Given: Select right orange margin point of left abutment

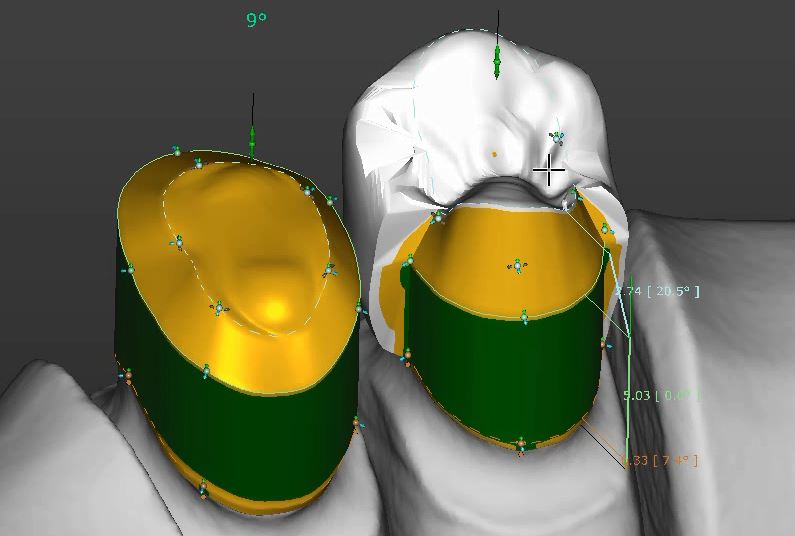Looking at the screenshot, I should coord(356,425).
